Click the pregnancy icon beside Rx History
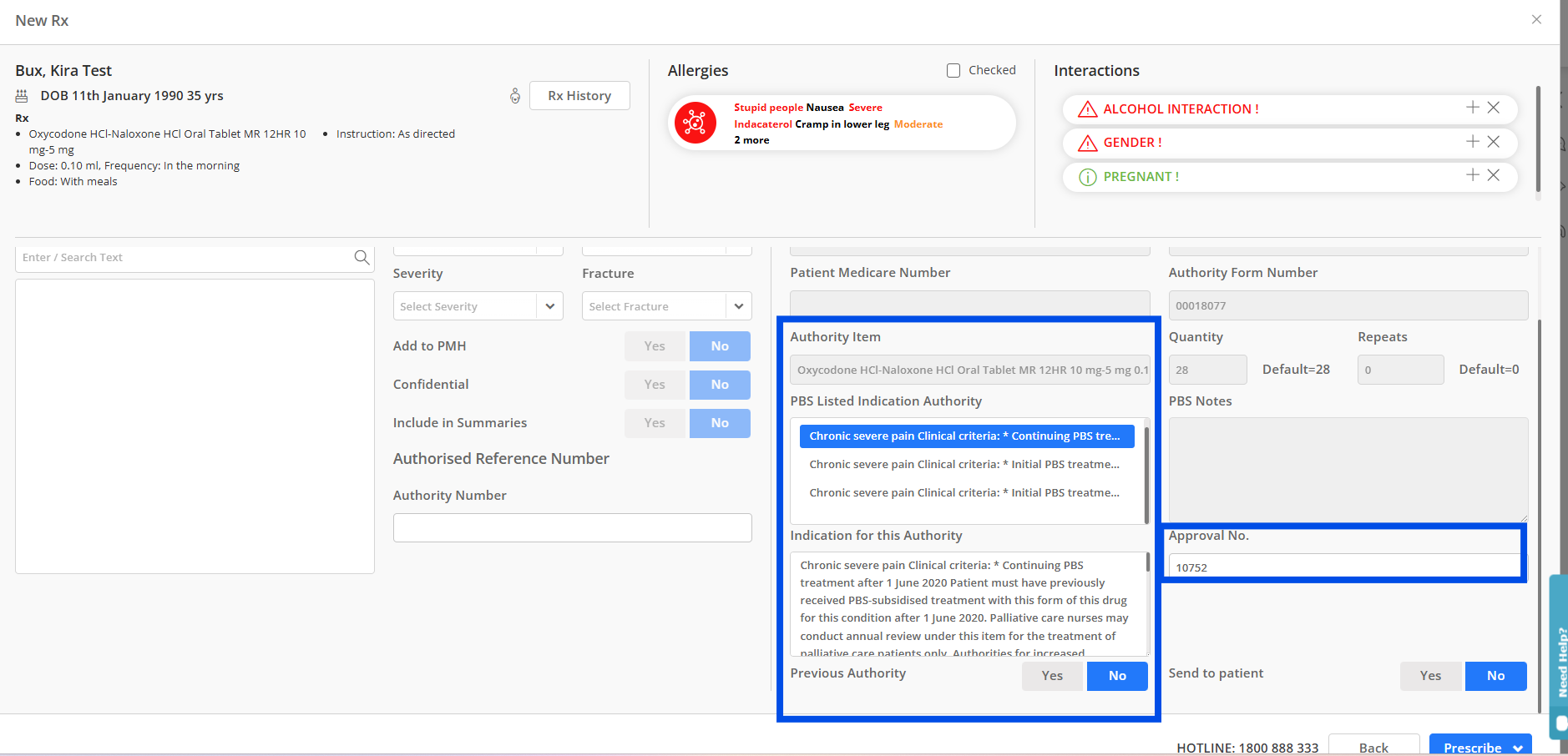This screenshot has width=1568, height=756. (x=515, y=96)
